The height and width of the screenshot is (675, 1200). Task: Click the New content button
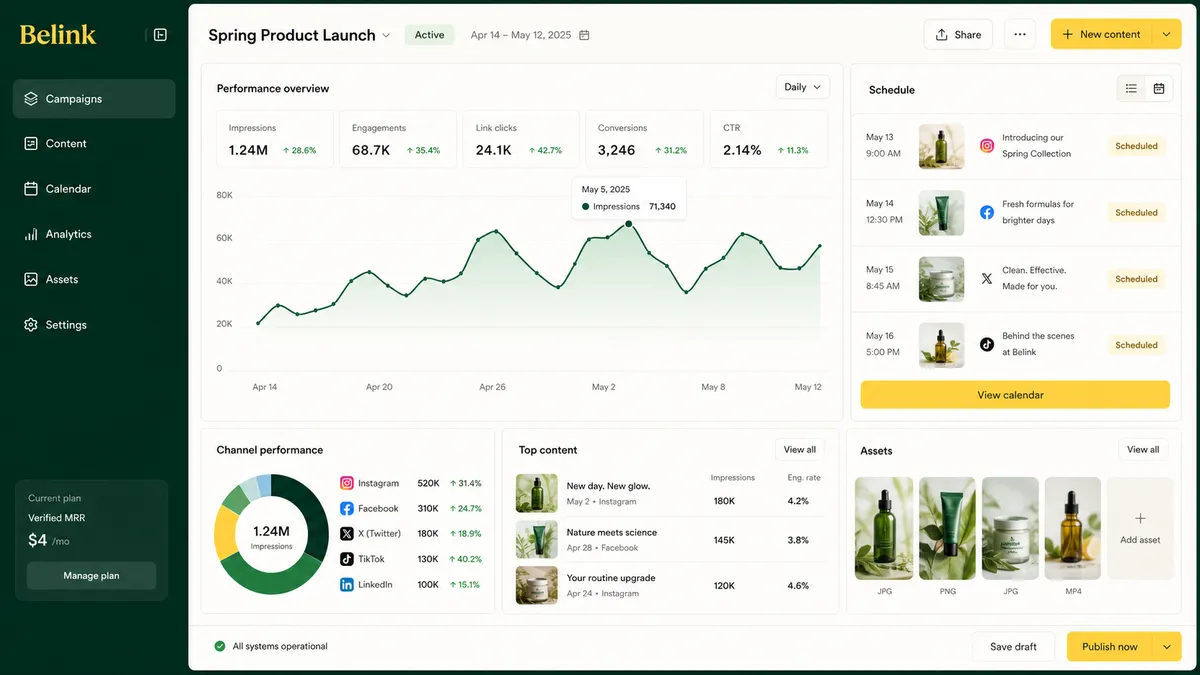[x=1101, y=34]
